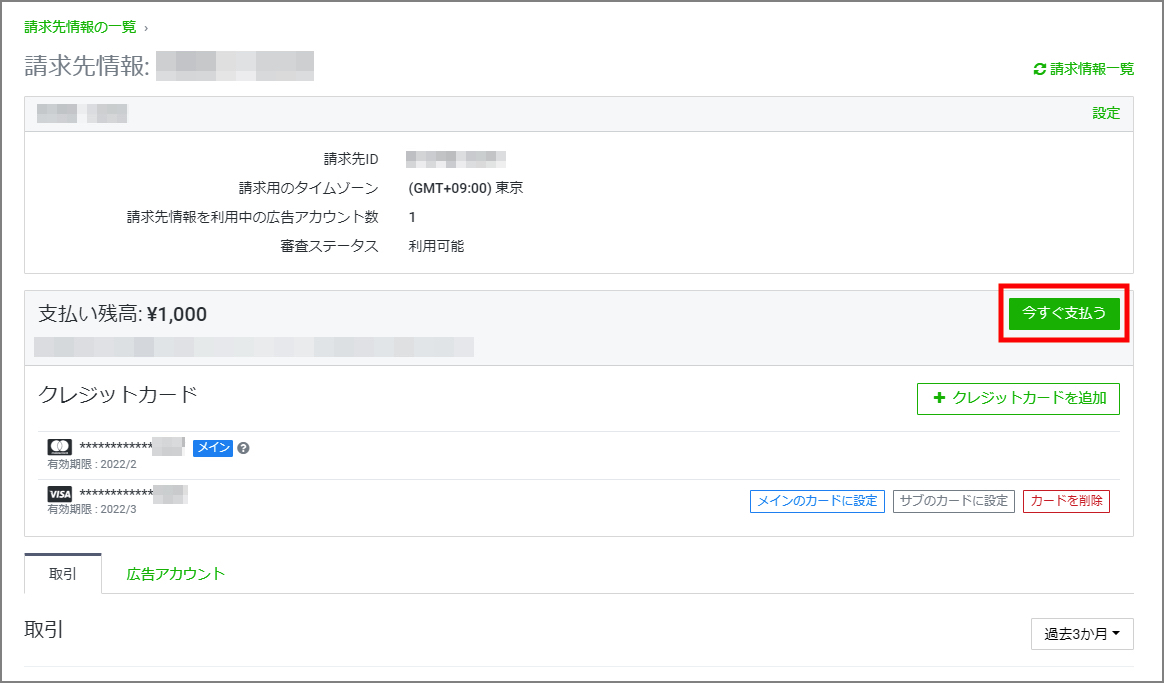The height and width of the screenshot is (683, 1164).
Task: Select the 取引 tab
Action: 63,574
